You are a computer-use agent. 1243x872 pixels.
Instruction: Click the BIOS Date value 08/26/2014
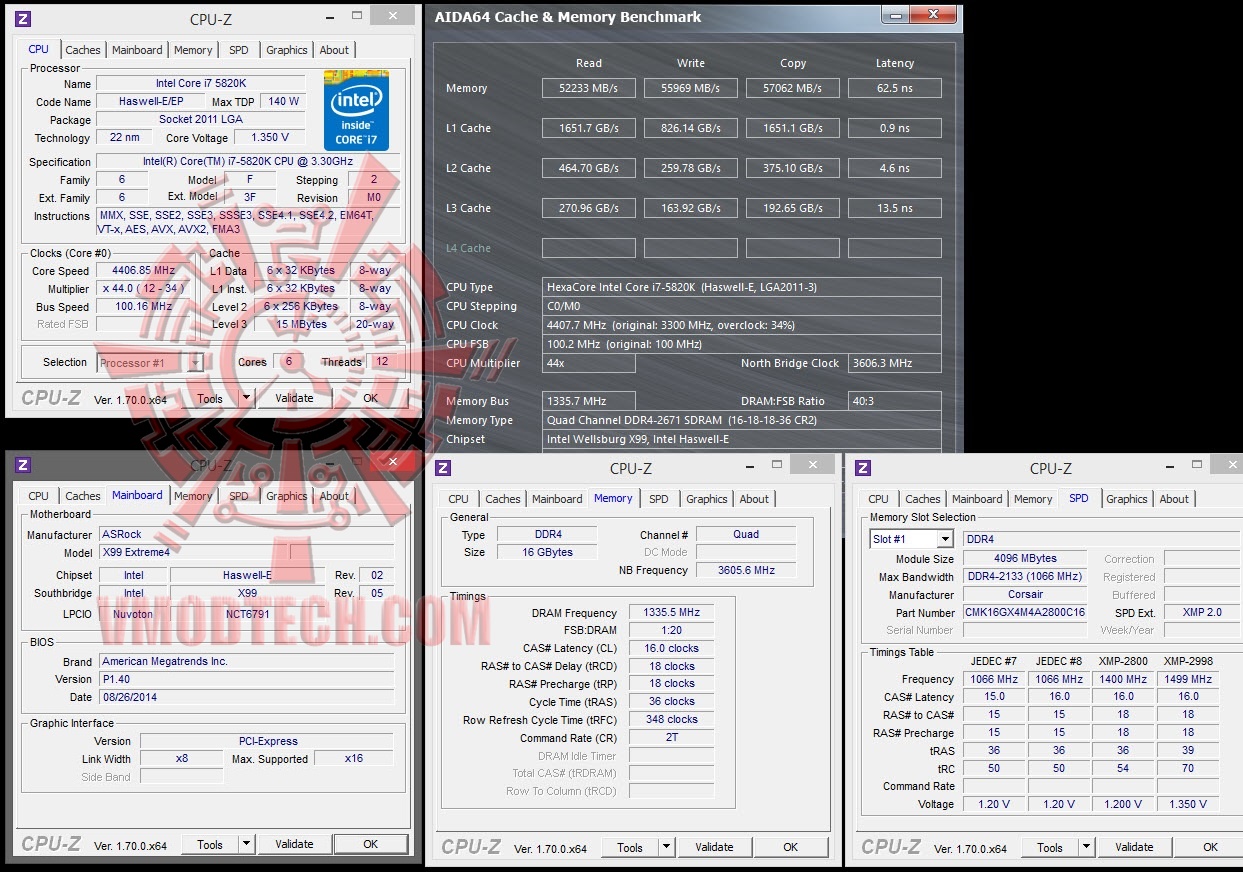tap(246, 697)
